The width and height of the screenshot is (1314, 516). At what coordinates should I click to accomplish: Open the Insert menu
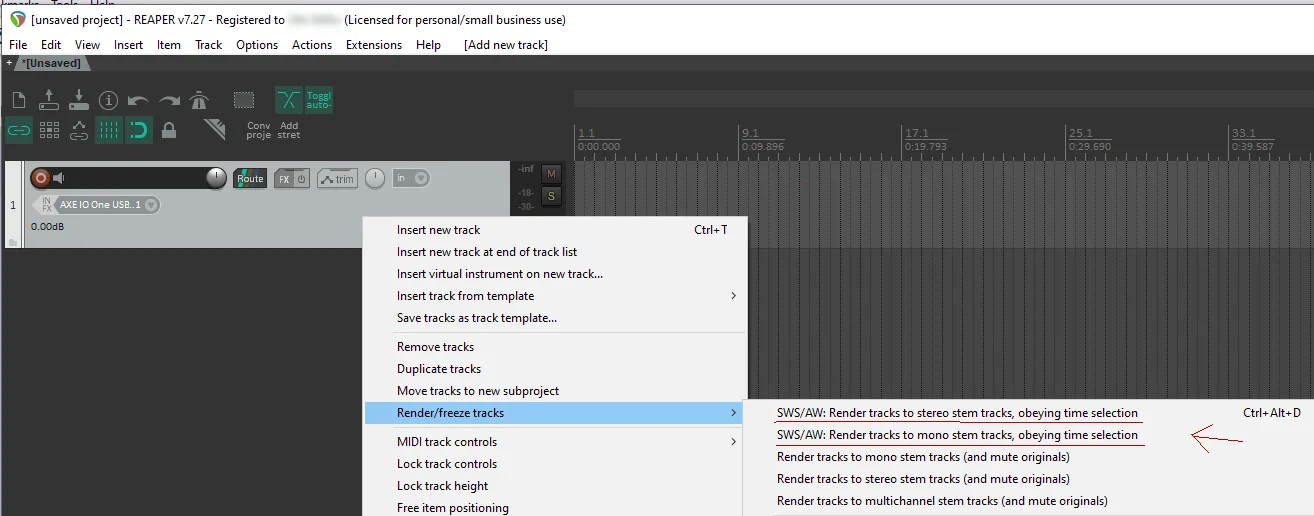point(128,45)
